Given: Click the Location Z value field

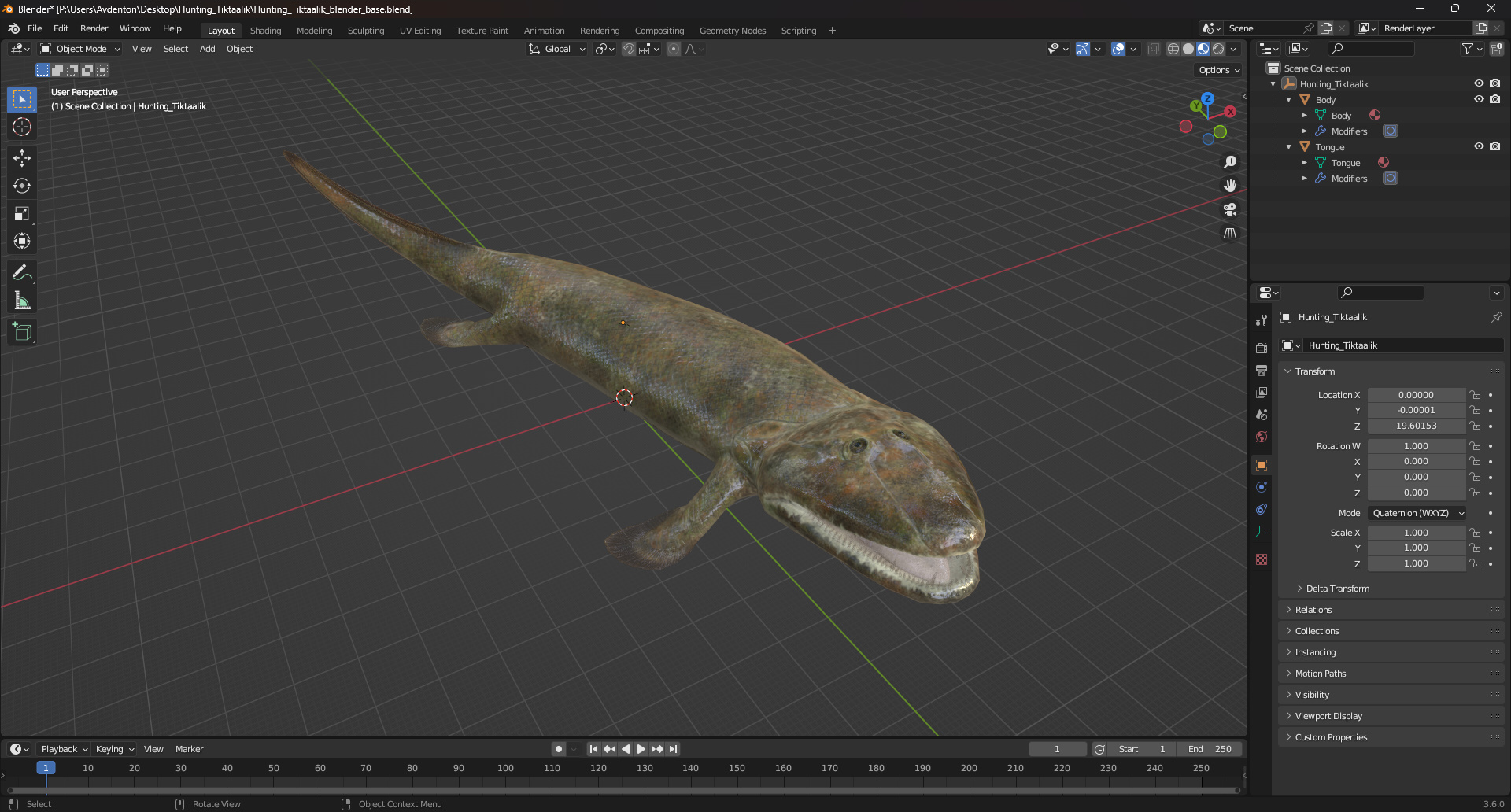Looking at the screenshot, I should (1416, 426).
